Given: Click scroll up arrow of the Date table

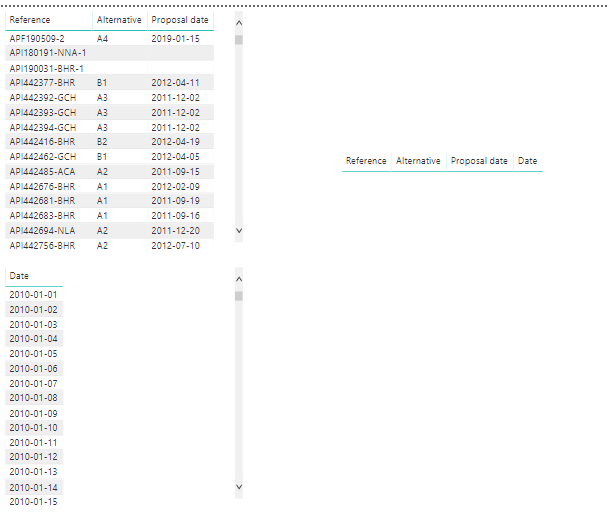Looking at the screenshot, I should click(239, 279).
